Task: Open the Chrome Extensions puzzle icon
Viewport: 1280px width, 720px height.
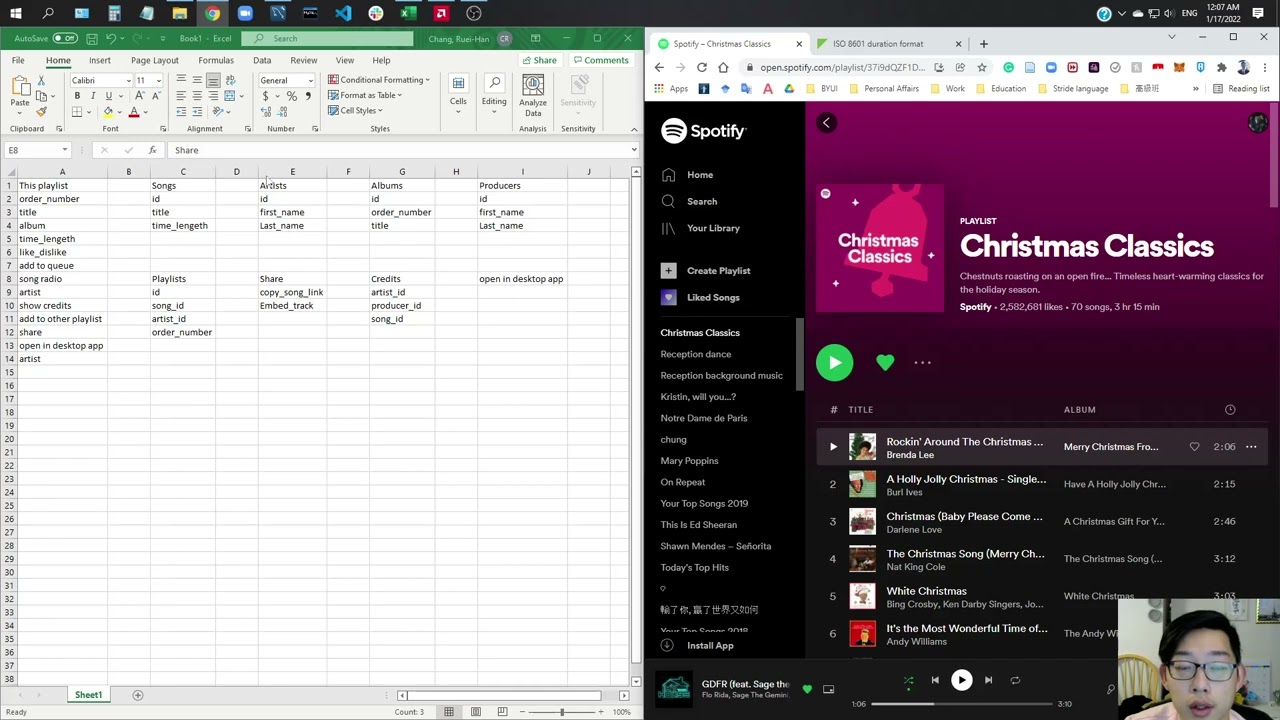Action: [1221, 67]
